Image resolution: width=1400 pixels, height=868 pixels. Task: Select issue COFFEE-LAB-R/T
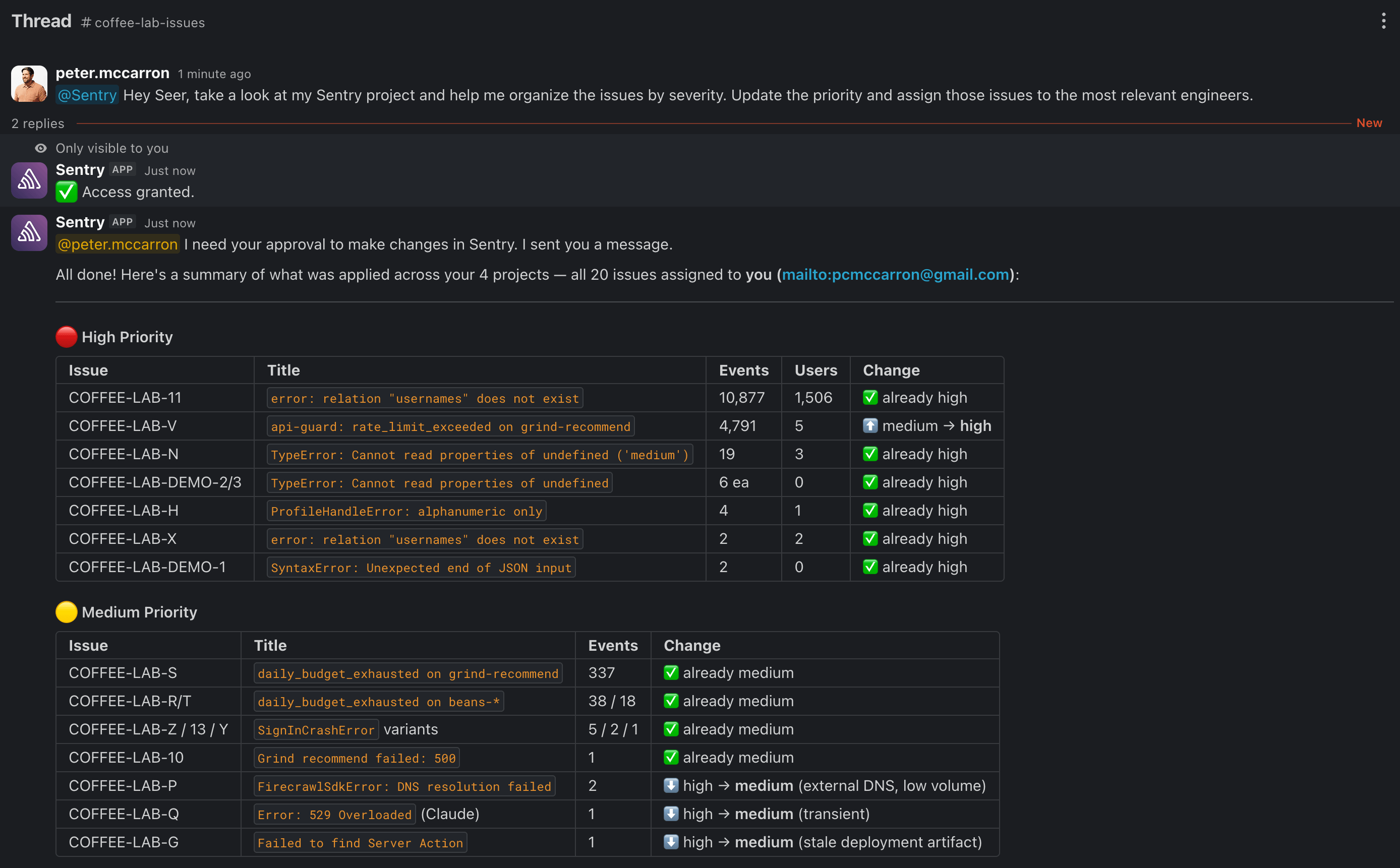point(130,701)
